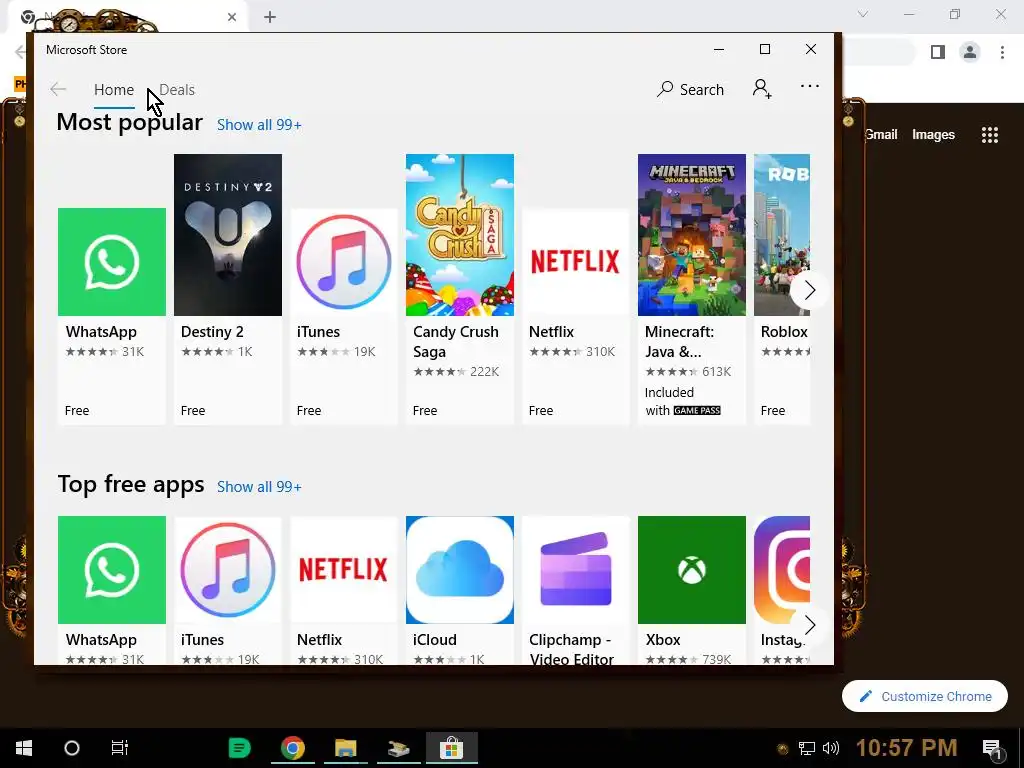Open Chrome three-dot menu
The image size is (1024, 768).
[1002, 52]
